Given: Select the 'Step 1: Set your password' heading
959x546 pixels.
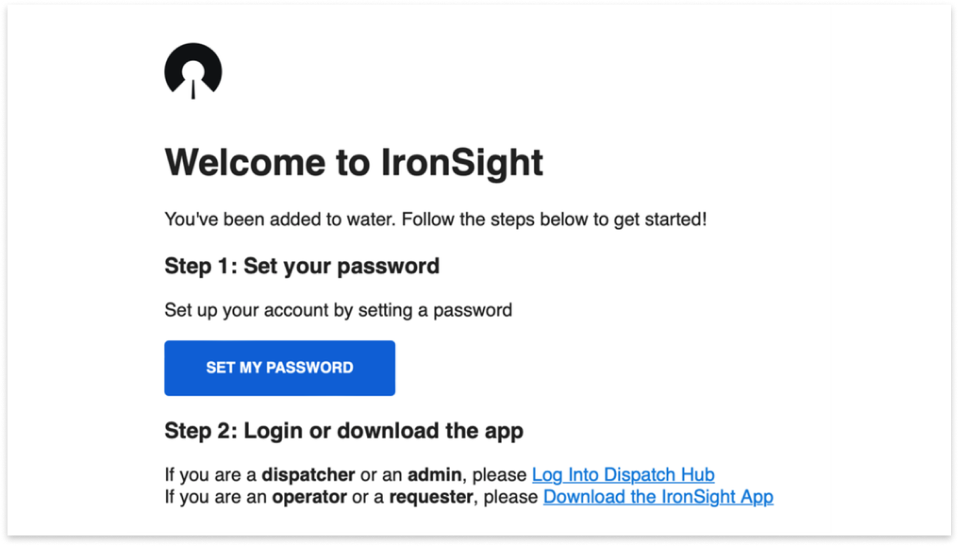Looking at the screenshot, I should point(302,267).
